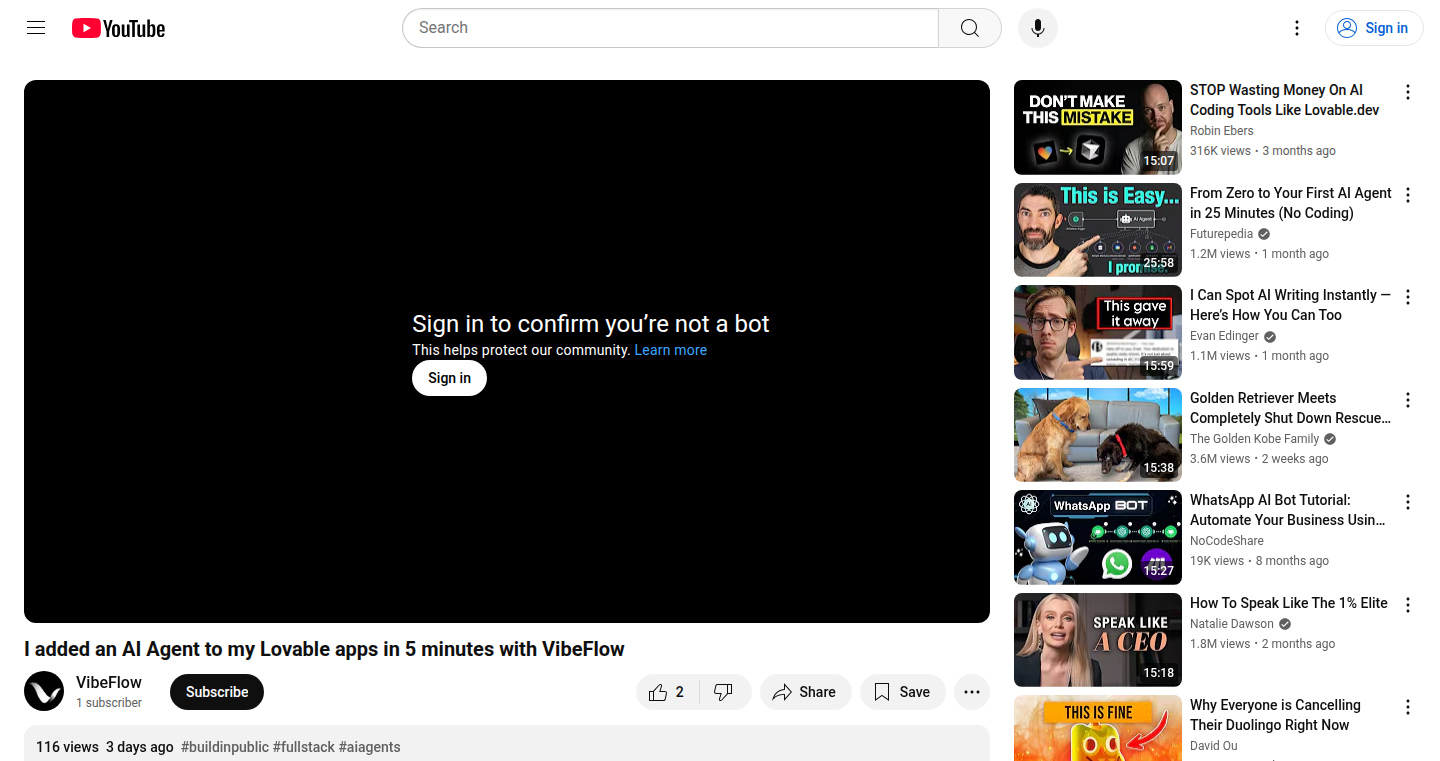Open options menu for Duolingo video
This screenshot has height=761, width=1440.
pyautogui.click(x=1408, y=707)
